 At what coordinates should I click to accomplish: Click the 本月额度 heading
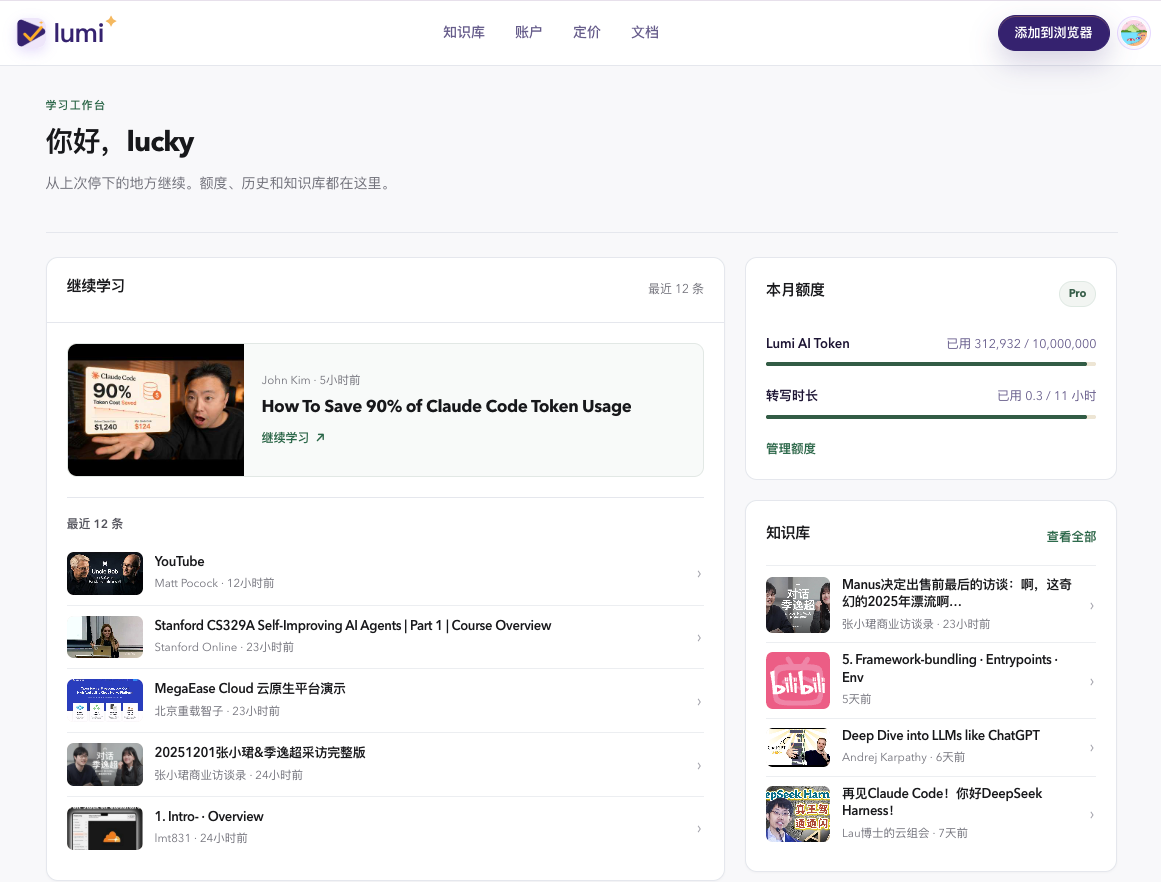point(795,290)
